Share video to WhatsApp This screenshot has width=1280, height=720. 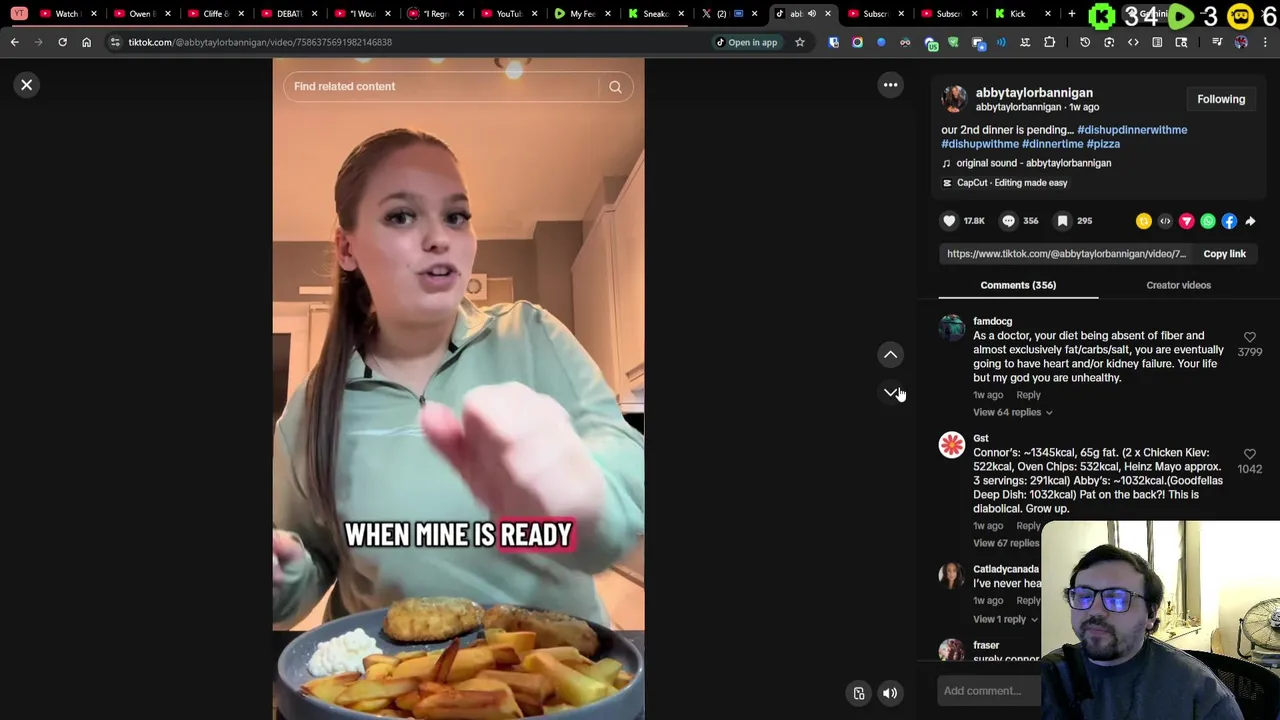click(x=1208, y=221)
